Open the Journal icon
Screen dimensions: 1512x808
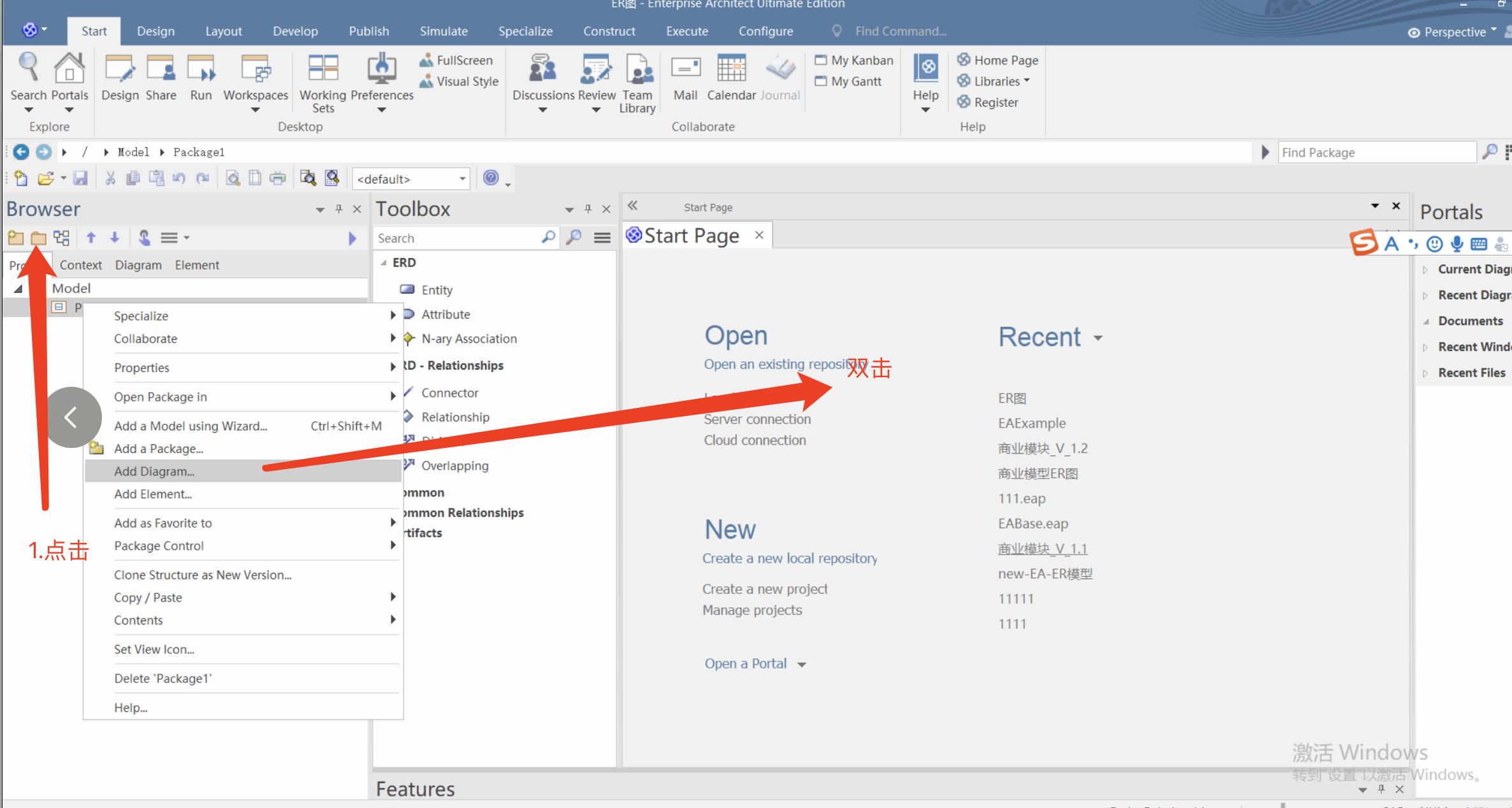coord(780,68)
